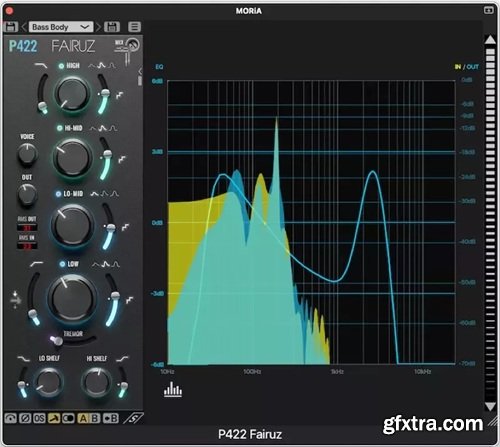
Task: Click the VOICE knob
Action: pyautogui.click(x=27, y=154)
